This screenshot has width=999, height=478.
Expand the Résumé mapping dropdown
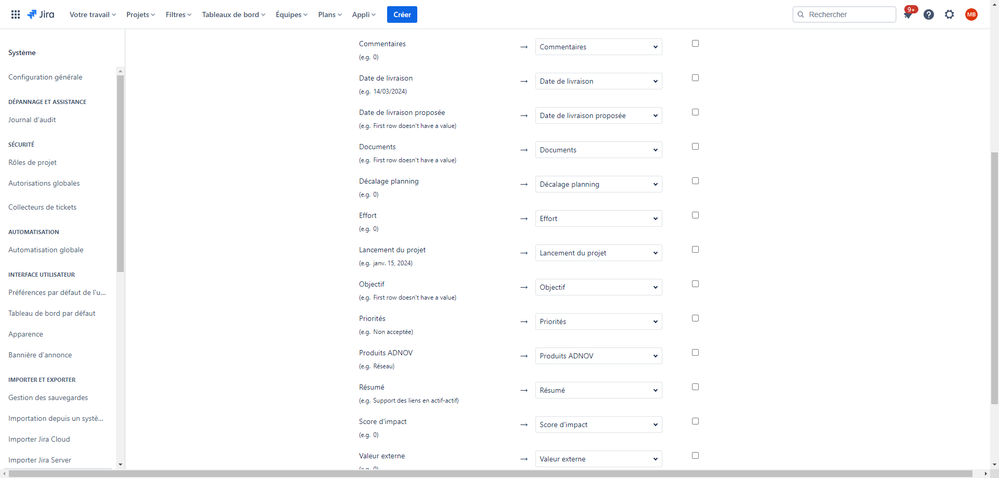tap(598, 390)
